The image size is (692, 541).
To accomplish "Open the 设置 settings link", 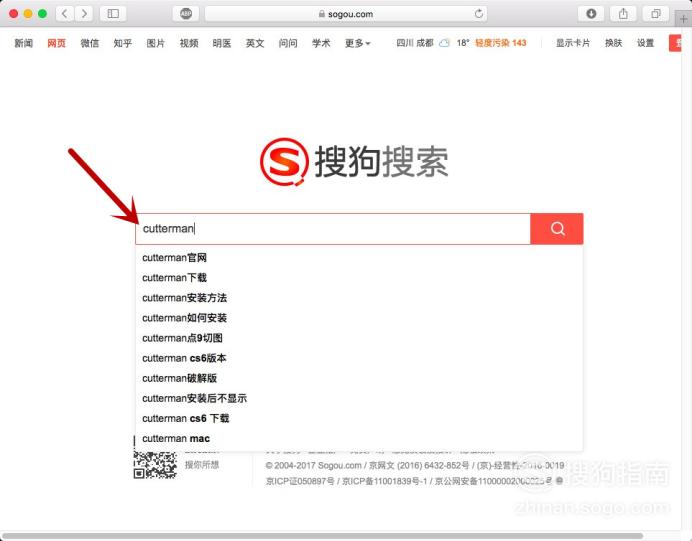I will (x=645, y=43).
